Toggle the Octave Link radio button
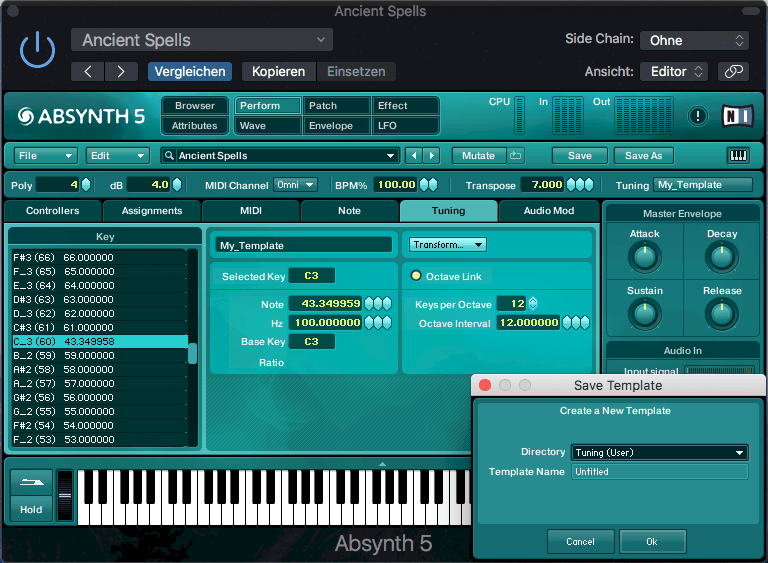Viewport: 768px width, 563px height. coord(416,276)
